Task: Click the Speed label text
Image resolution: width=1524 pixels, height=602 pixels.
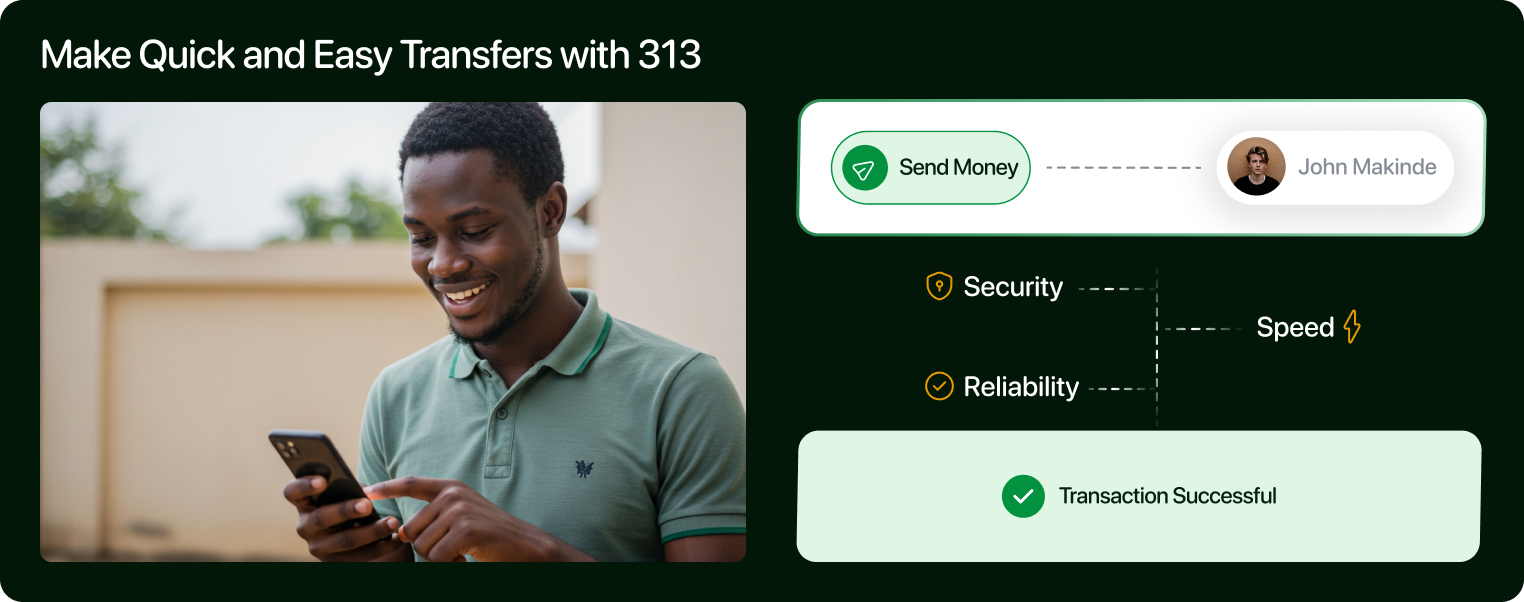Action: pyautogui.click(x=1295, y=327)
